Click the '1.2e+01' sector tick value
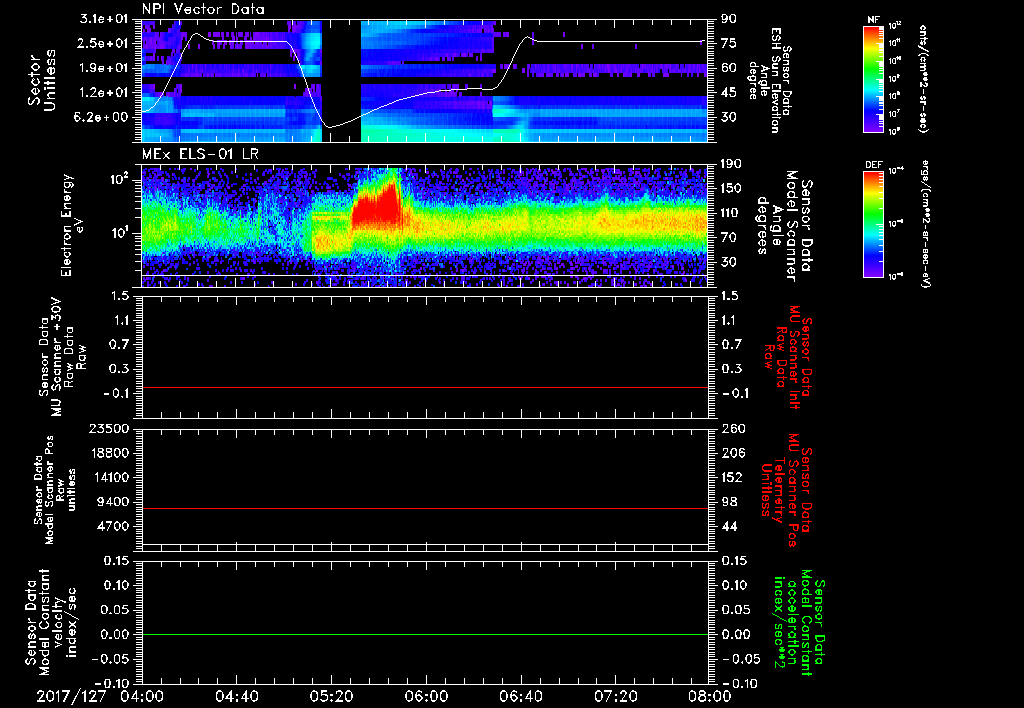Image resolution: width=1024 pixels, height=708 pixels. 101,93
